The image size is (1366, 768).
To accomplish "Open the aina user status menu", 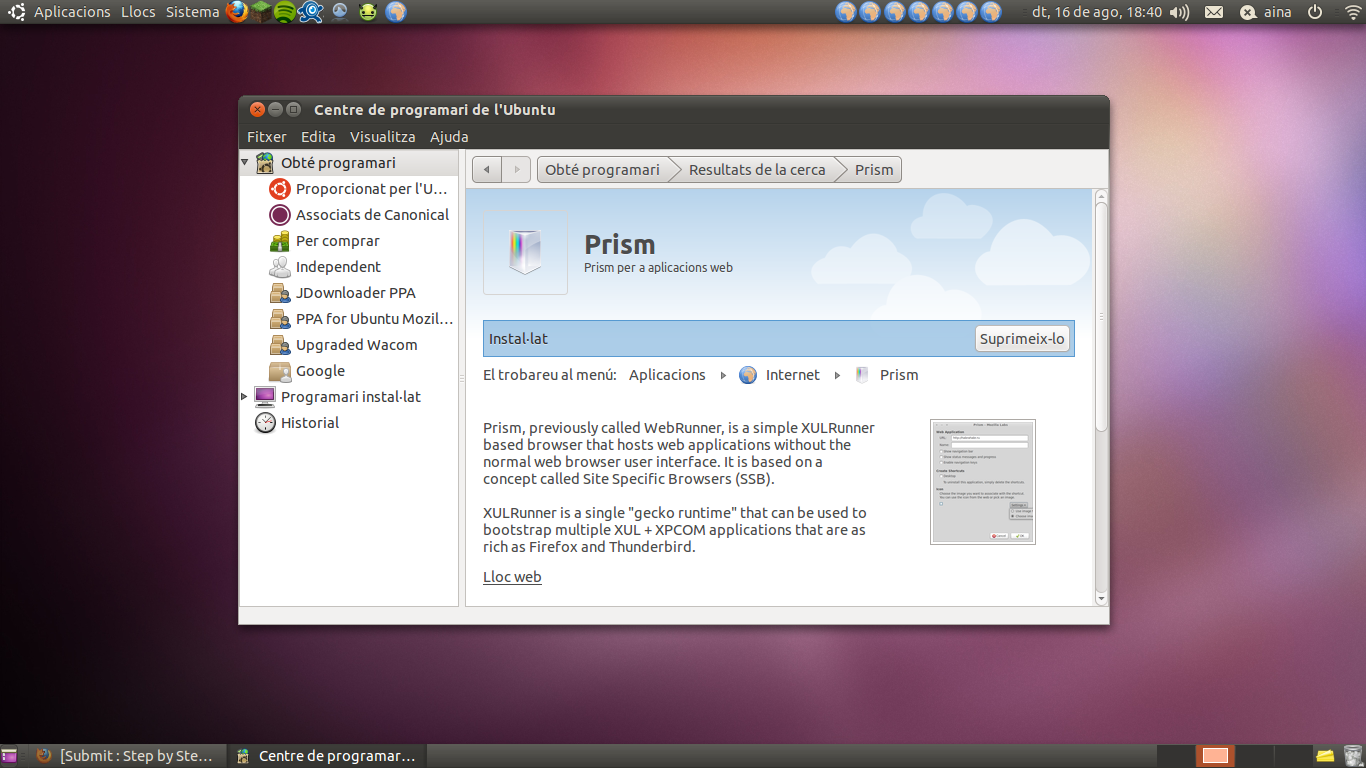I will click(x=1266, y=12).
